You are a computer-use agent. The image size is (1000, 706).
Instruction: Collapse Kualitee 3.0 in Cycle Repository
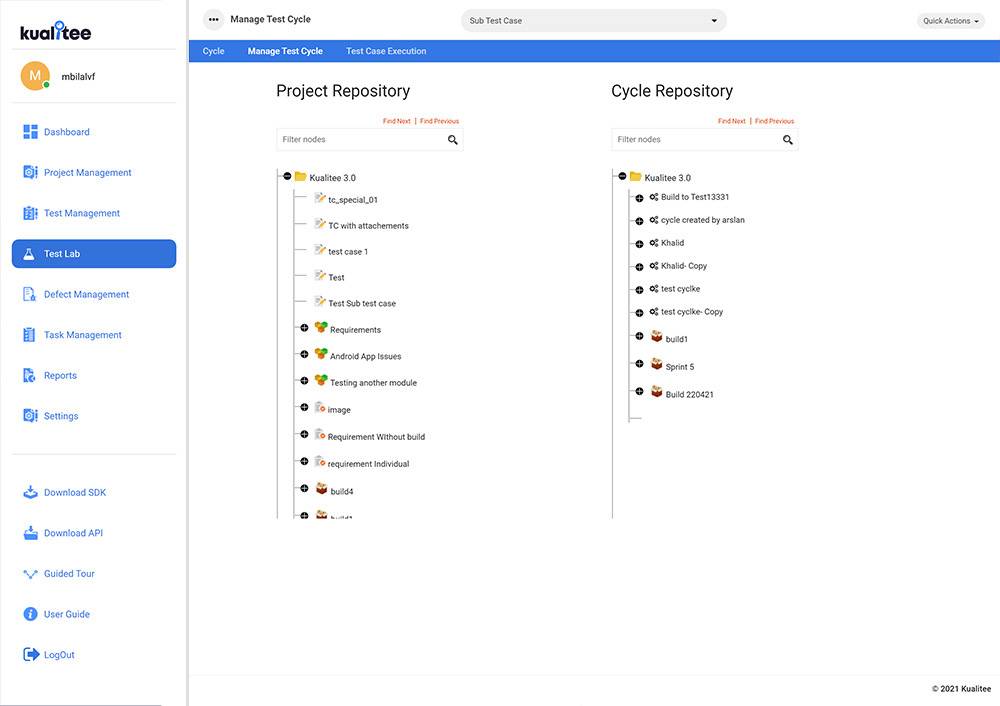pyautogui.click(x=622, y=176)
